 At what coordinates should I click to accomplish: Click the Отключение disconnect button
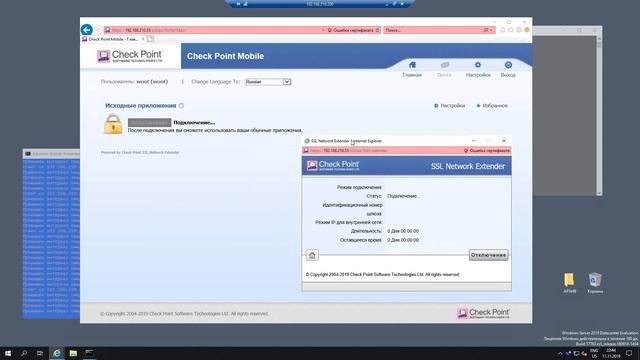488,255
